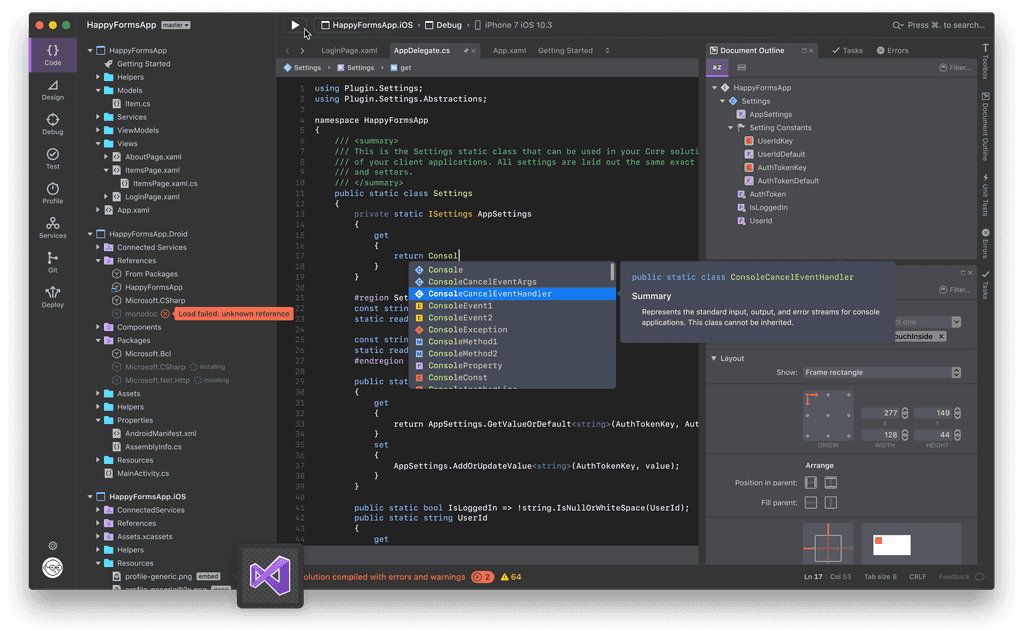Viewport: 1024px width, 636px height.
Task: Click the Visual Studio logo icon
Action: pos(270,575)
